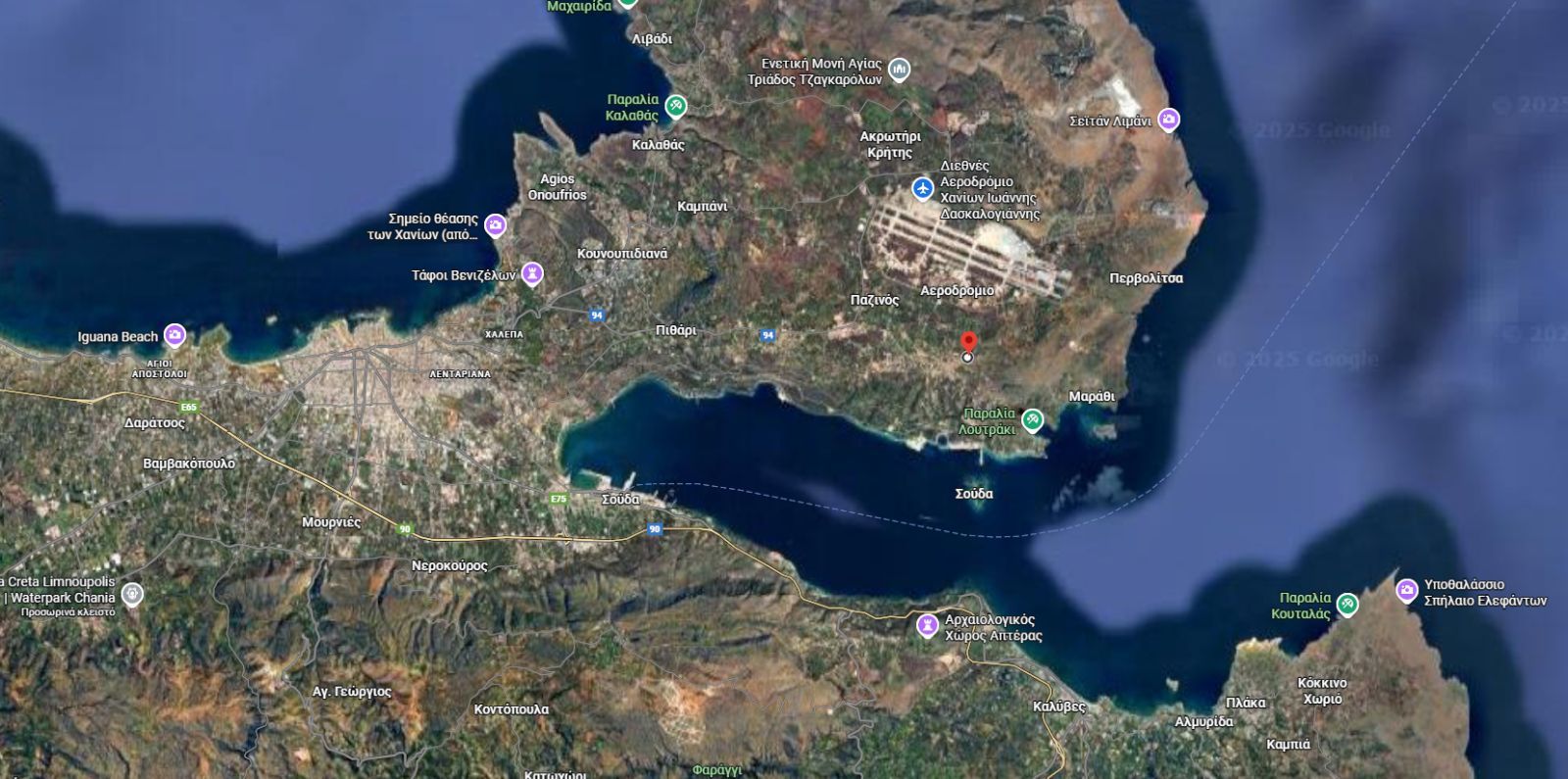Open the Aptera archaeological site marker
Image resolution: width=1568 pixels, height=779 pixels.
click(927, 626)
